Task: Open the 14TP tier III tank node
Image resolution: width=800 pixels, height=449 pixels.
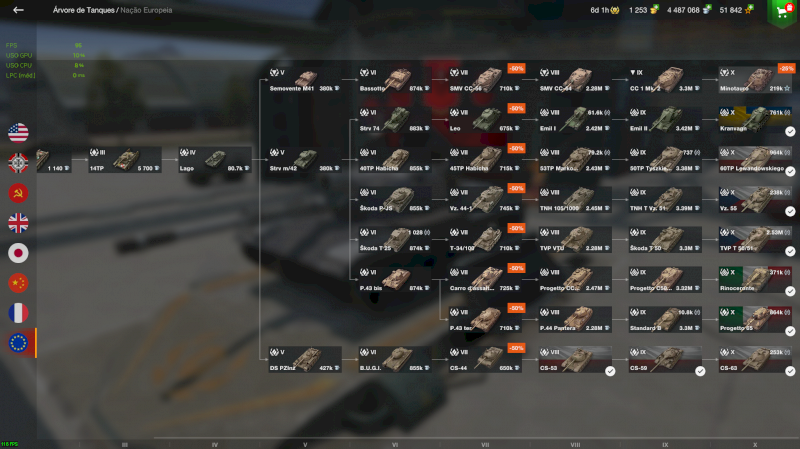Action: 125,160
